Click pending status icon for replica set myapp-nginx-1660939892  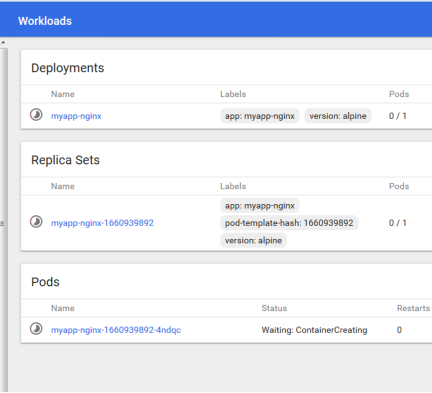coord(36,222)
